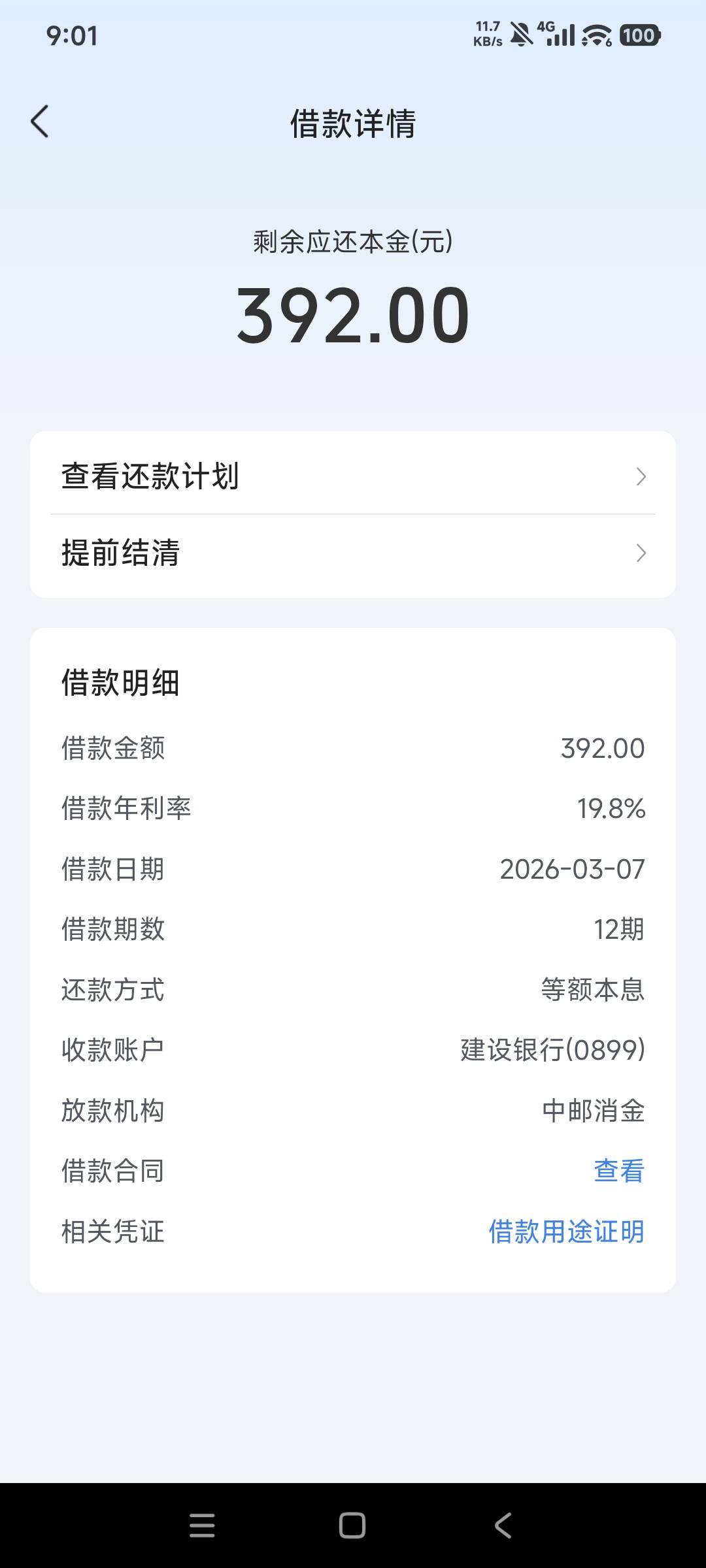Tap the 借款明细 section heading
Image resolution: width=706 pixels, height=1568 pixels.
(120, 683)
